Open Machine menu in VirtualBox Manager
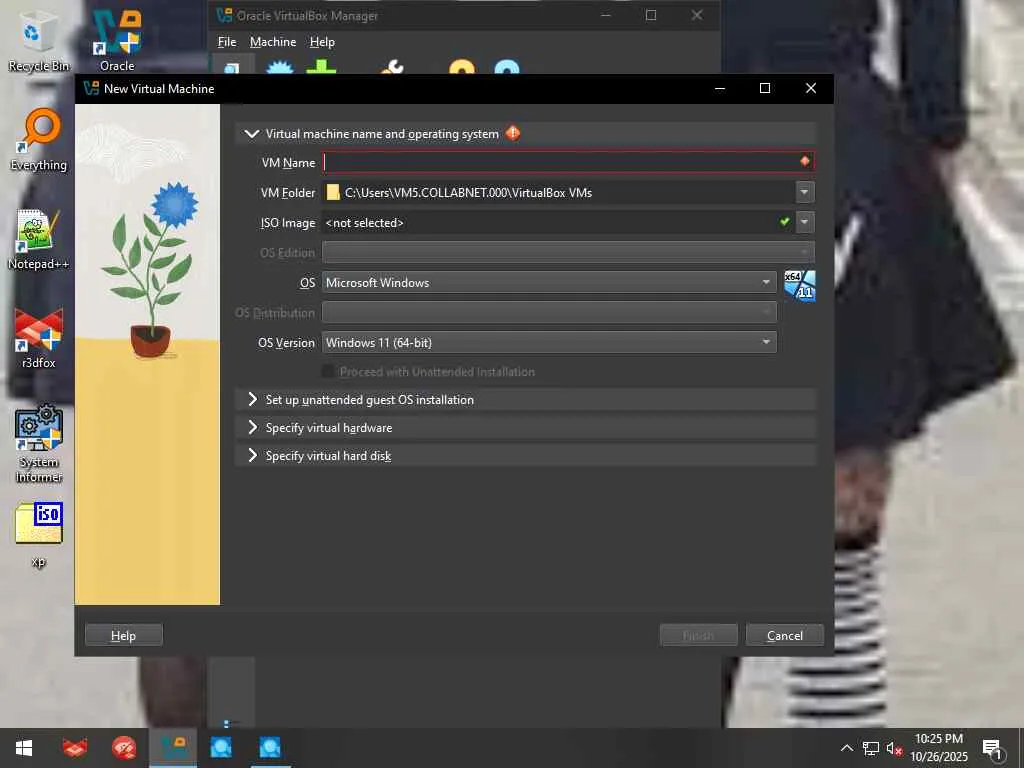The width and height of the screenshot is (1024, 768). click(273, 42)
